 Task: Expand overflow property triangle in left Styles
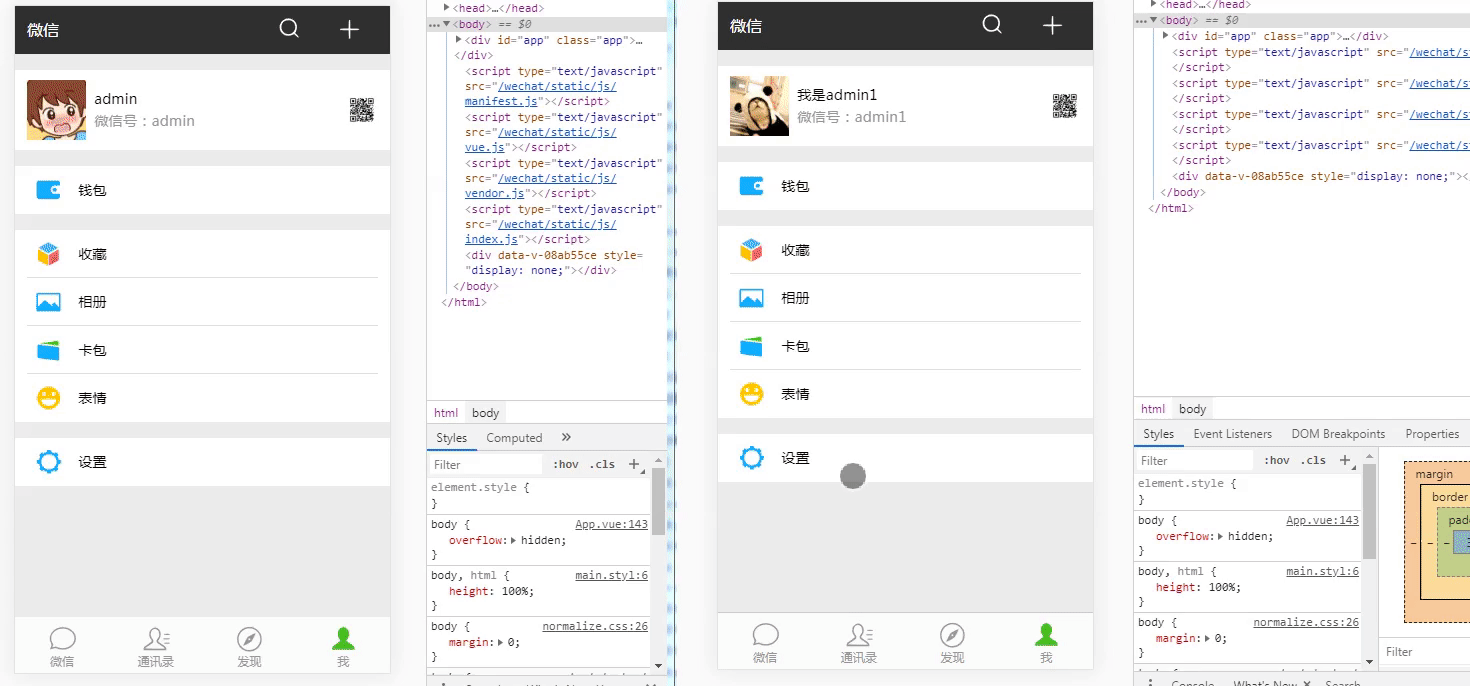click(x=515, y=540)
